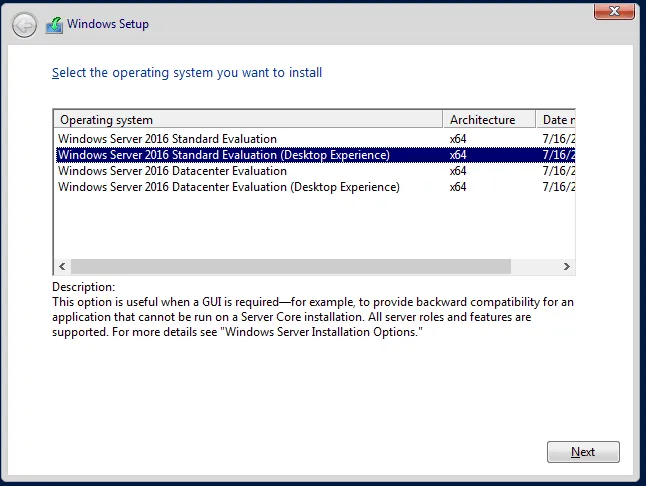Image resolution: width=646 pixels, height=486 pixels.
Task: Click the Next button
Action: pyautogui.click(x=583, y=452)
